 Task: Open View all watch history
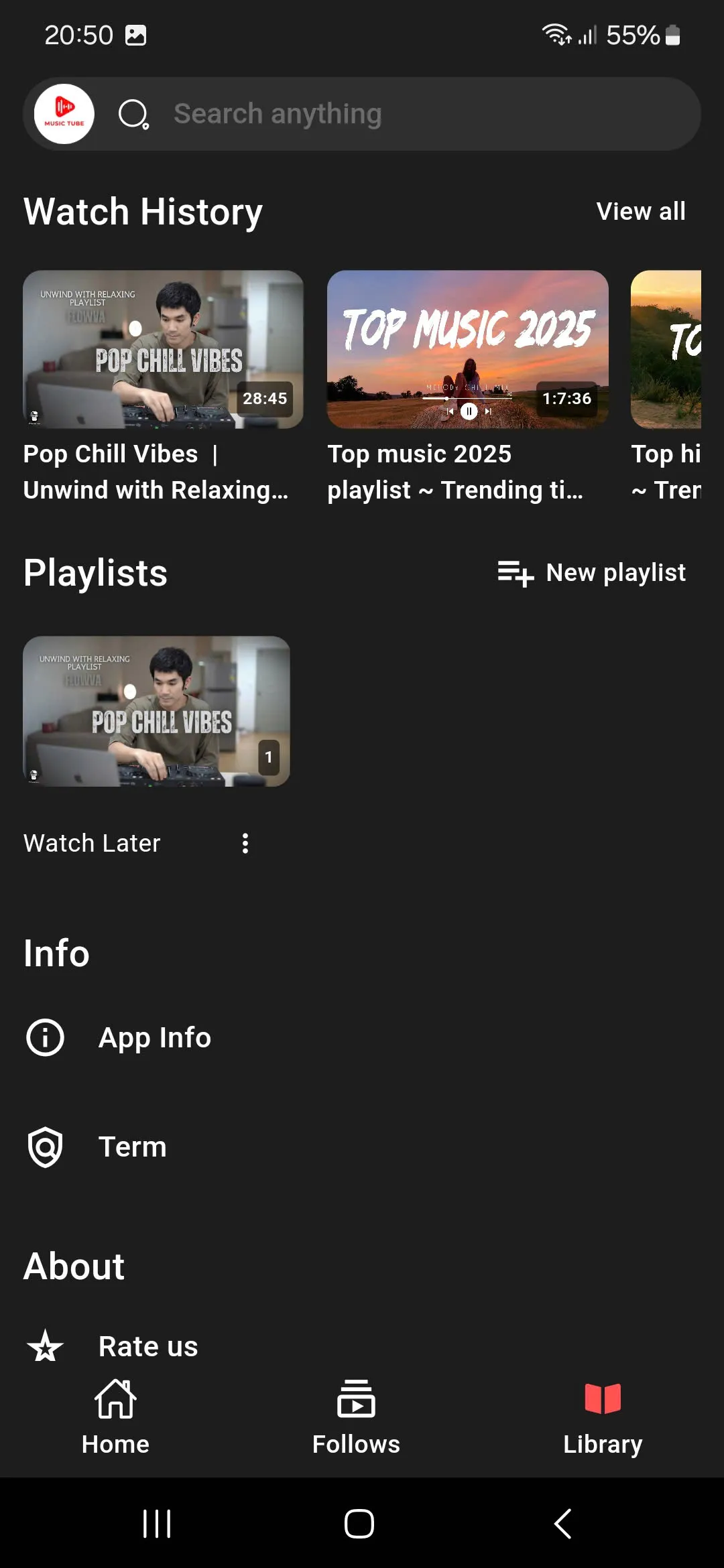640,212
